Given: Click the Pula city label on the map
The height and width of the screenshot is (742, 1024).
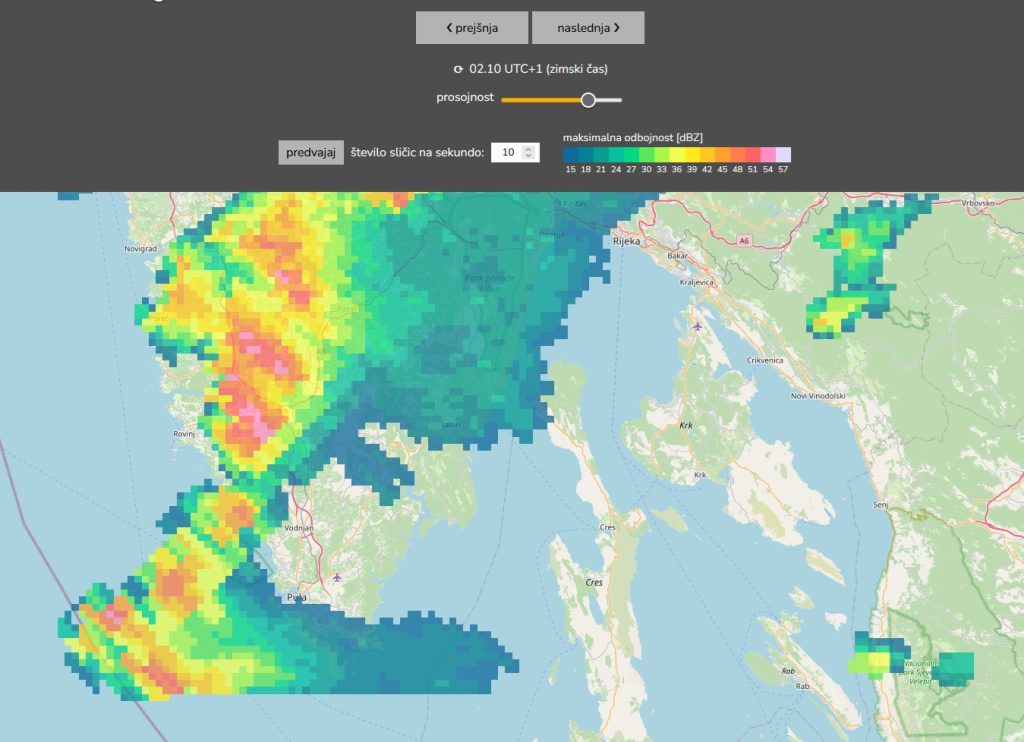Looking at the screenshot, I should (296, 598).
